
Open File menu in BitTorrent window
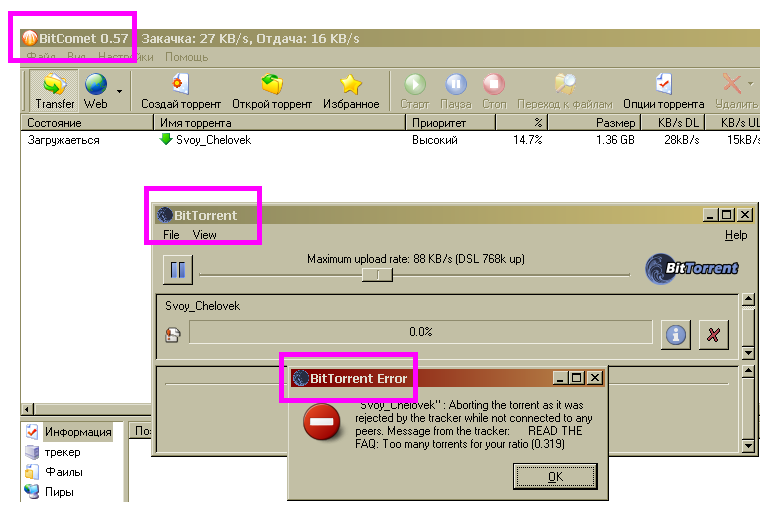[x=171, y=234]
